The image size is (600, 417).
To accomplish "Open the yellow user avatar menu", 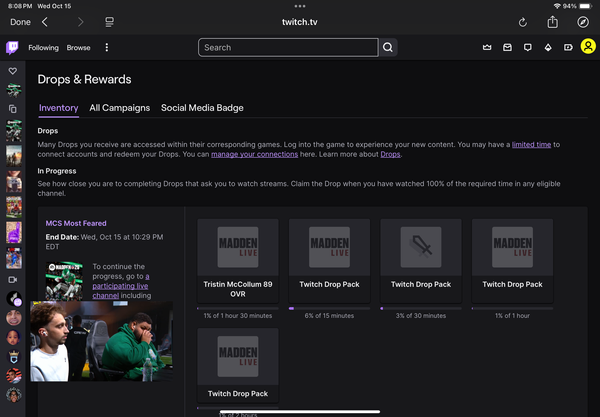I will [x=588, y=47].
